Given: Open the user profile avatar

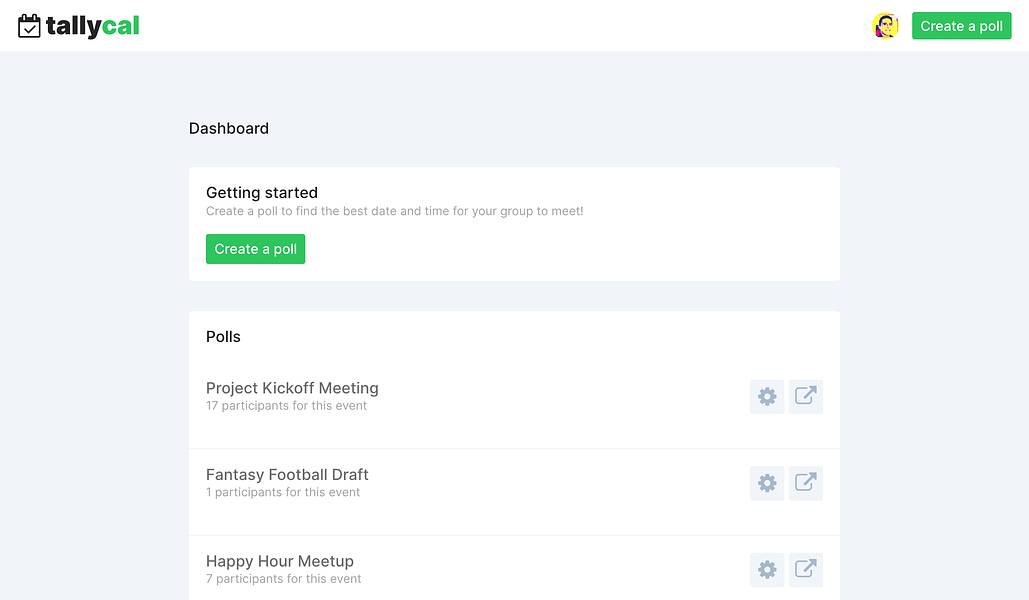Looking at the screenshot, I should click(885, 26).
